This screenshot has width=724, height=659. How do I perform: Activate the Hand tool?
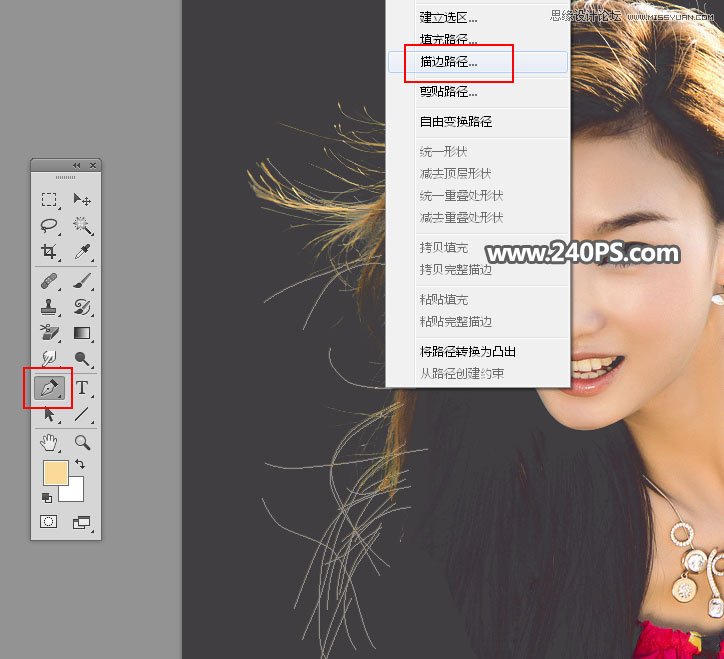(49, 442)
